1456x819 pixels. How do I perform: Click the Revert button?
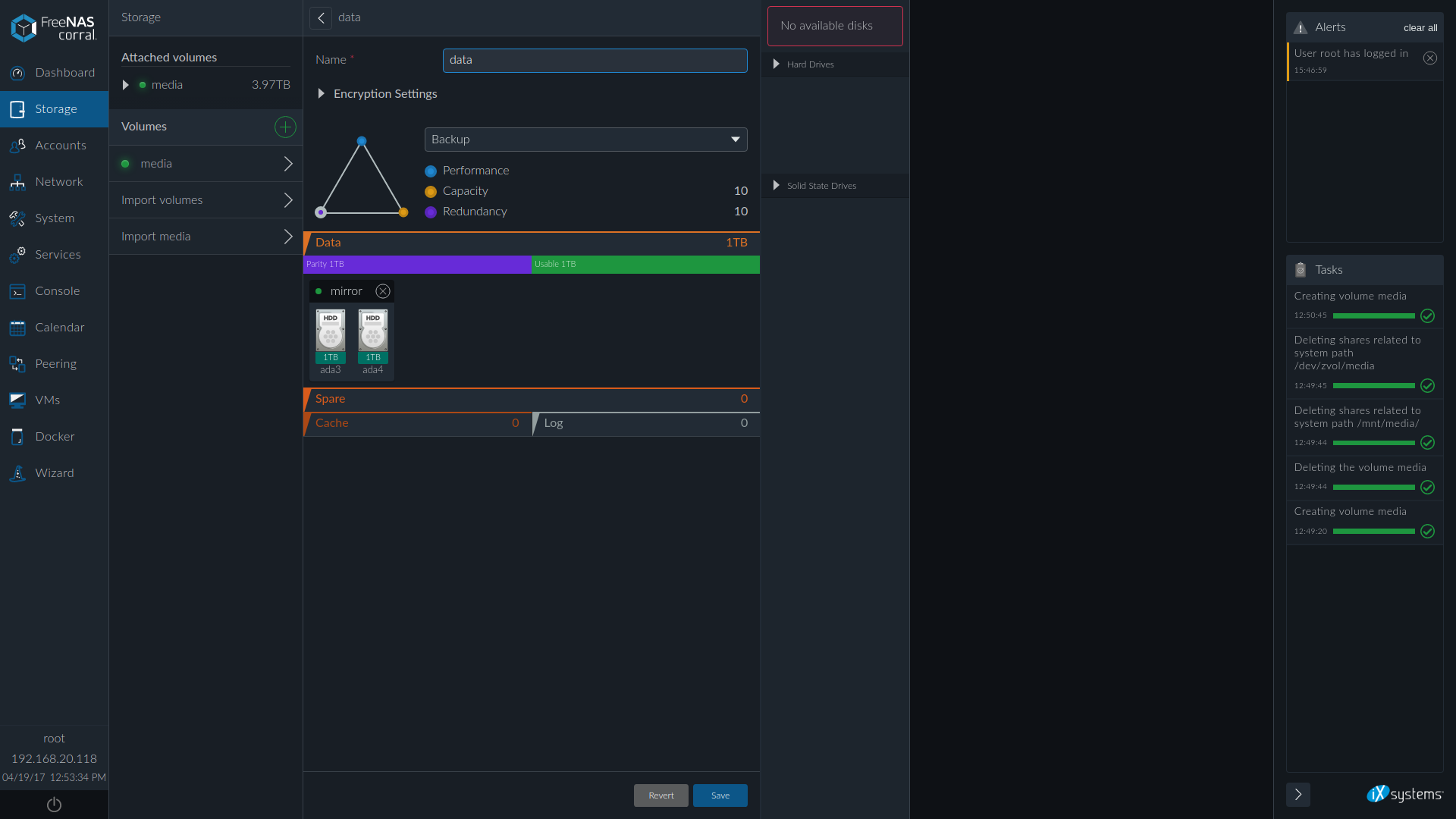pos(660,795)
